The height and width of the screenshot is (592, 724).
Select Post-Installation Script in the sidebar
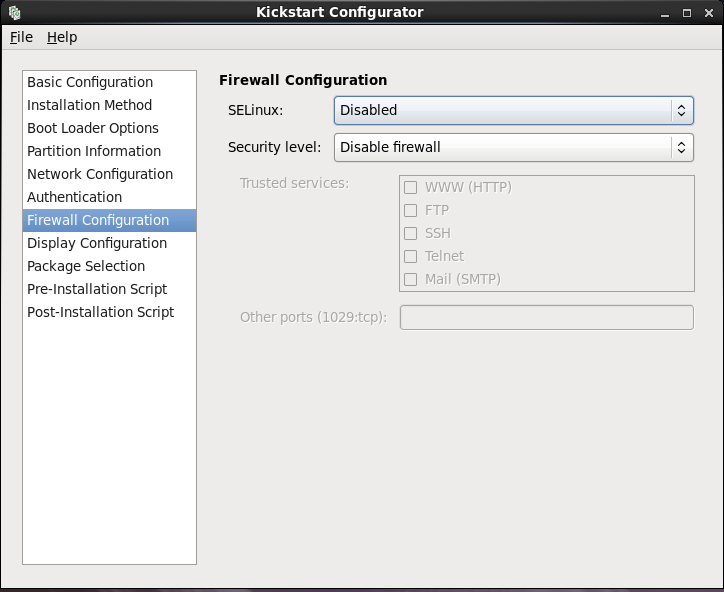point(109,312)
